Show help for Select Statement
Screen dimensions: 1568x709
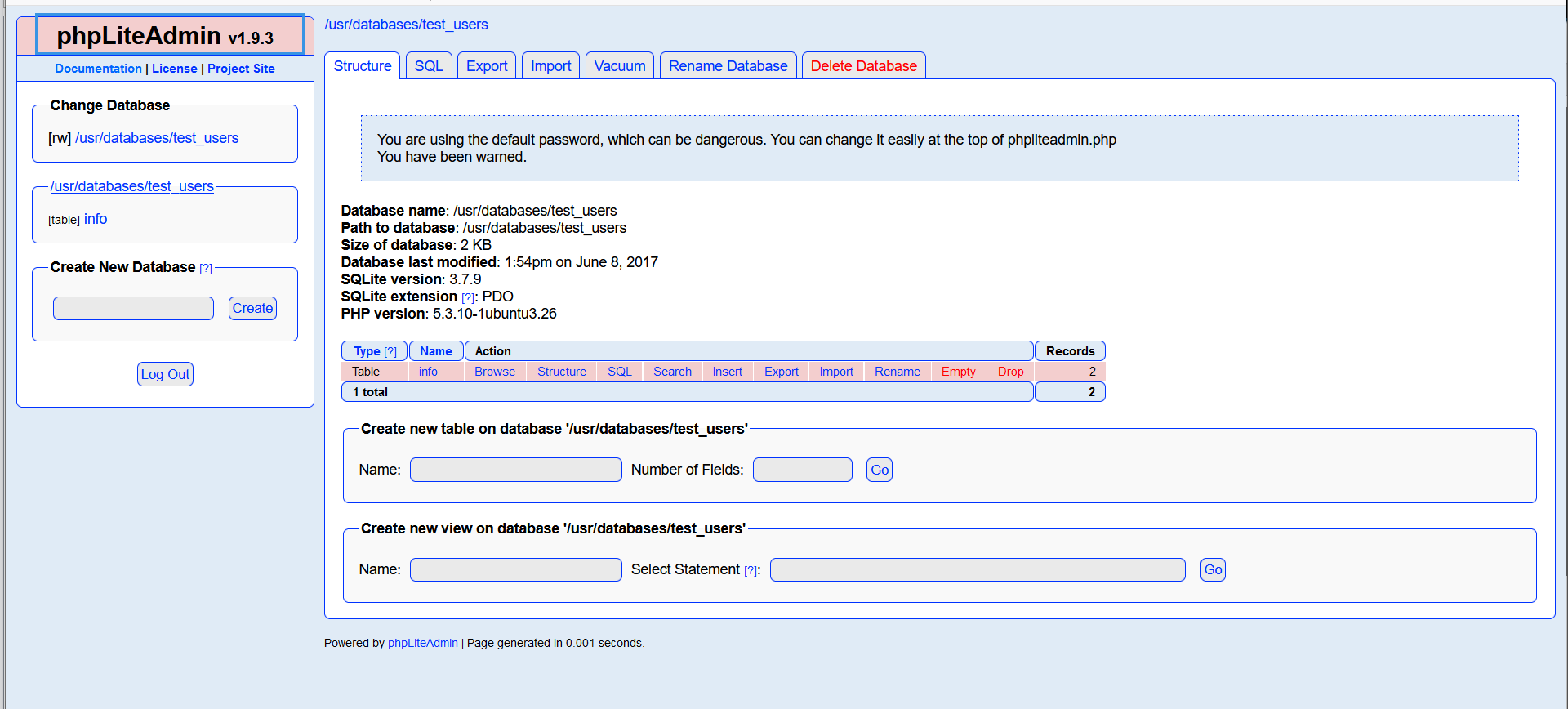751,571
